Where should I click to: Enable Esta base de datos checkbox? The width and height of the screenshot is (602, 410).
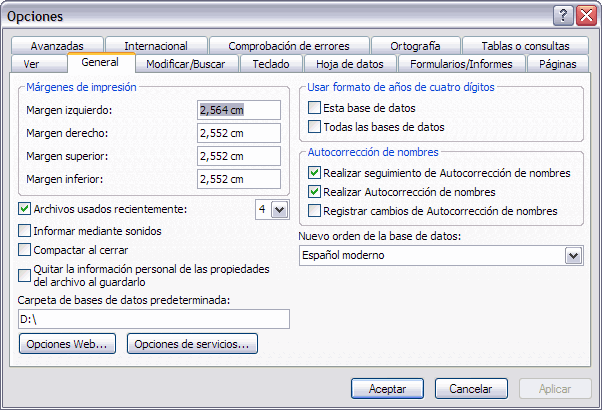click(x=315, y=108)
